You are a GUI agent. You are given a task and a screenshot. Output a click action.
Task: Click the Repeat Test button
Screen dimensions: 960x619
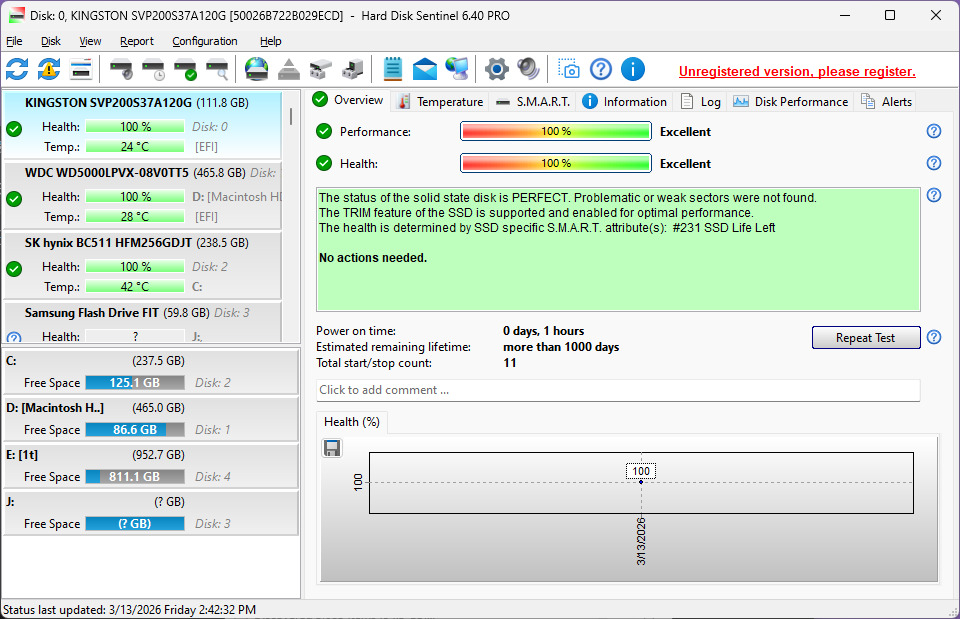pos(866,337)
